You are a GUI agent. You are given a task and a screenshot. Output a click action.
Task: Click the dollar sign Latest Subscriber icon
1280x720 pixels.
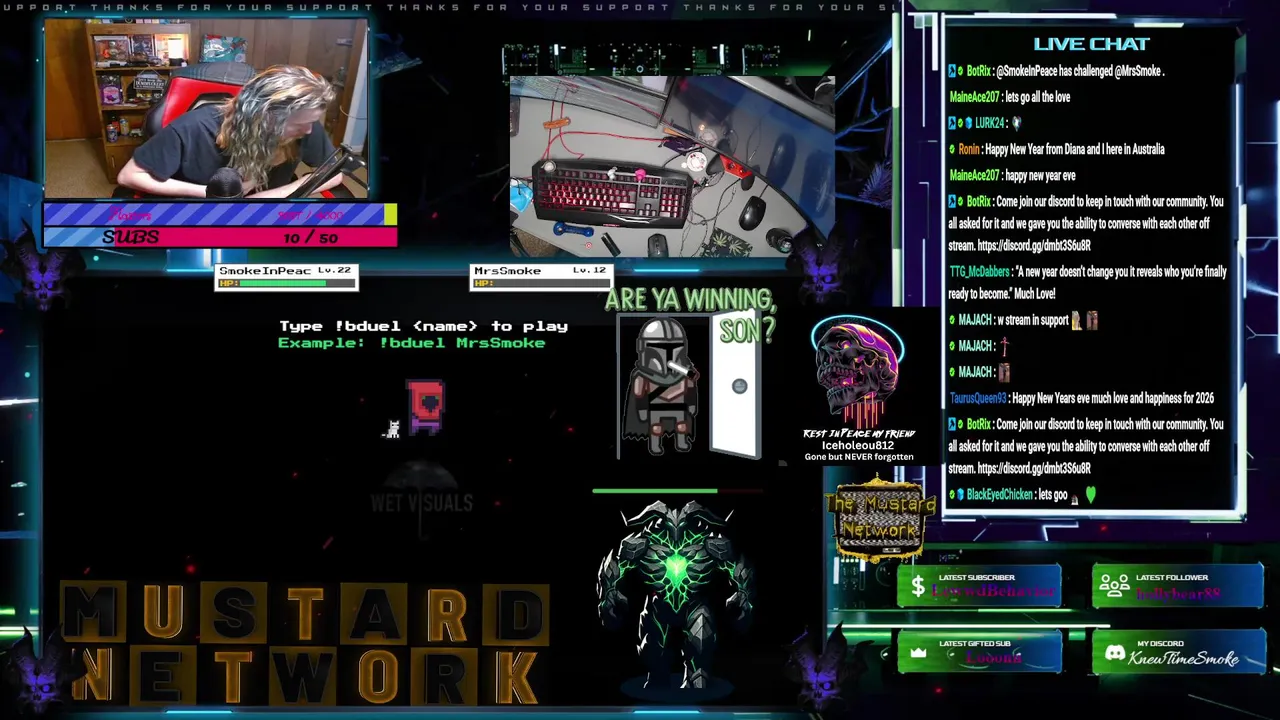917,586
